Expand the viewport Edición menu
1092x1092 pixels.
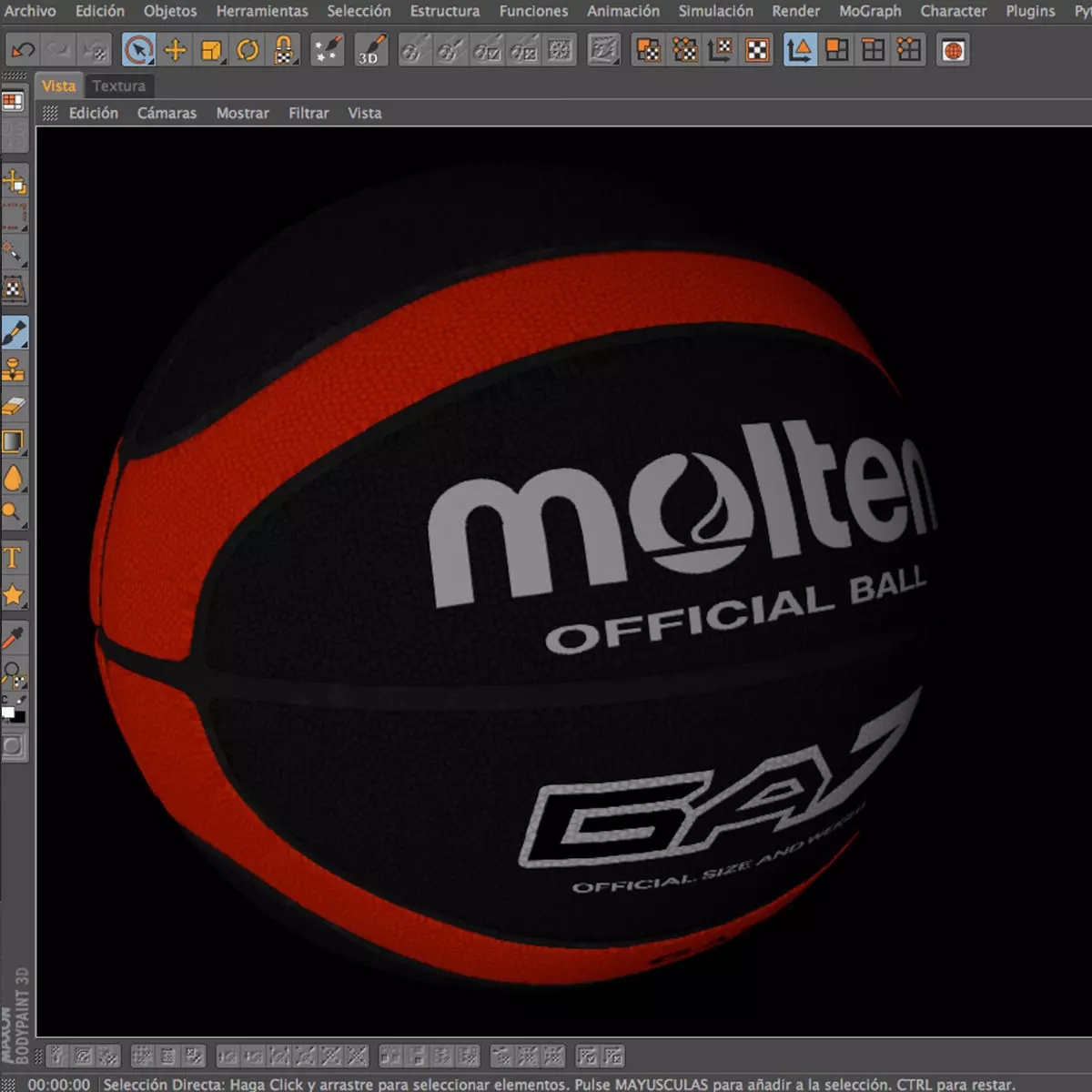click(x=94, y=113)
